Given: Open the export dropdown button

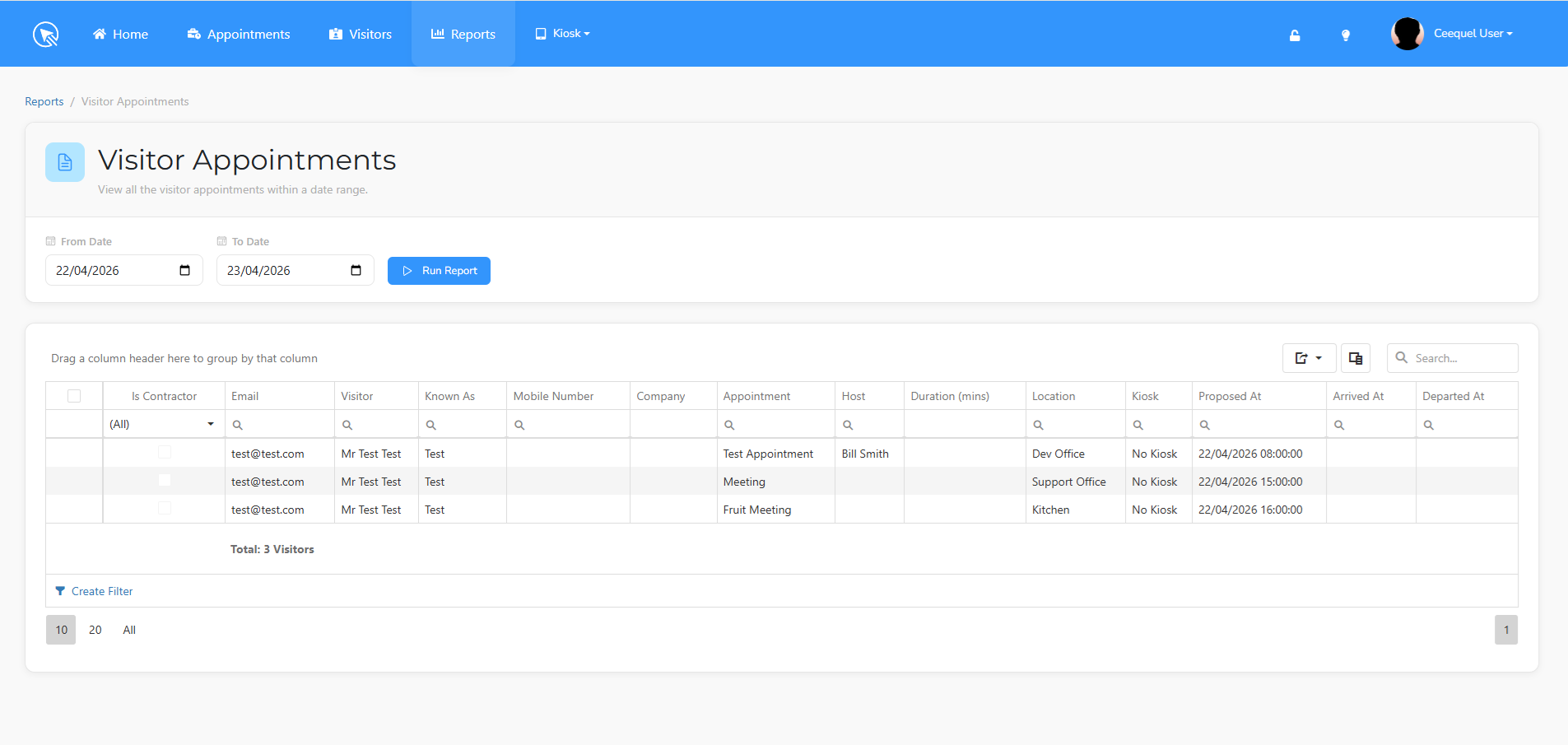Looking at the screenshot, I should pyautogui.click(x=1309, y=358).
